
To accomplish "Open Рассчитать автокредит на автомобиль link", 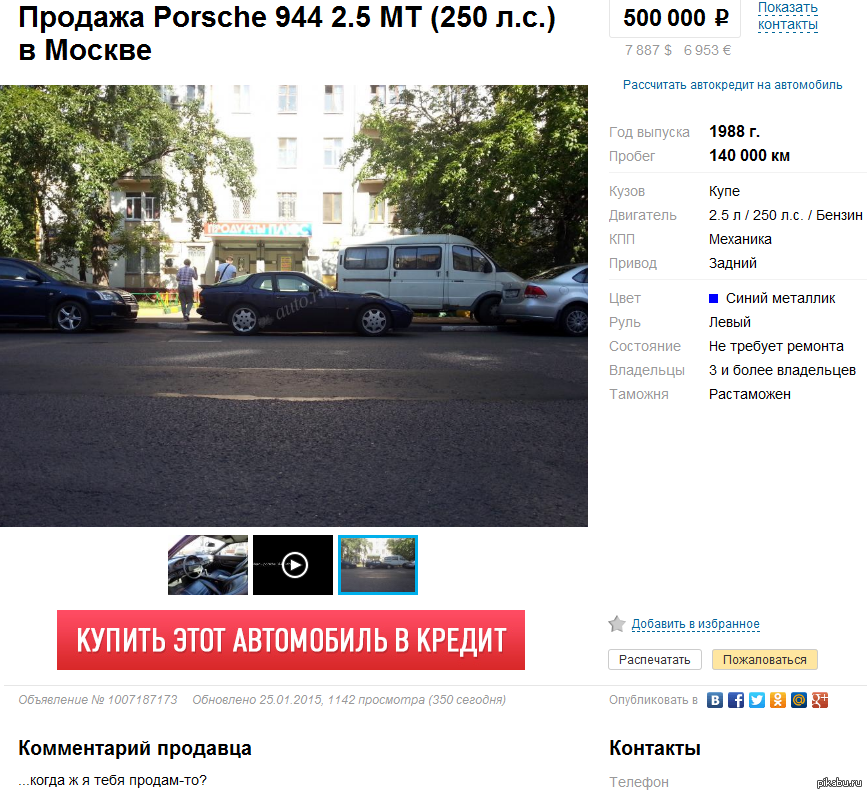I will point(732,85).
